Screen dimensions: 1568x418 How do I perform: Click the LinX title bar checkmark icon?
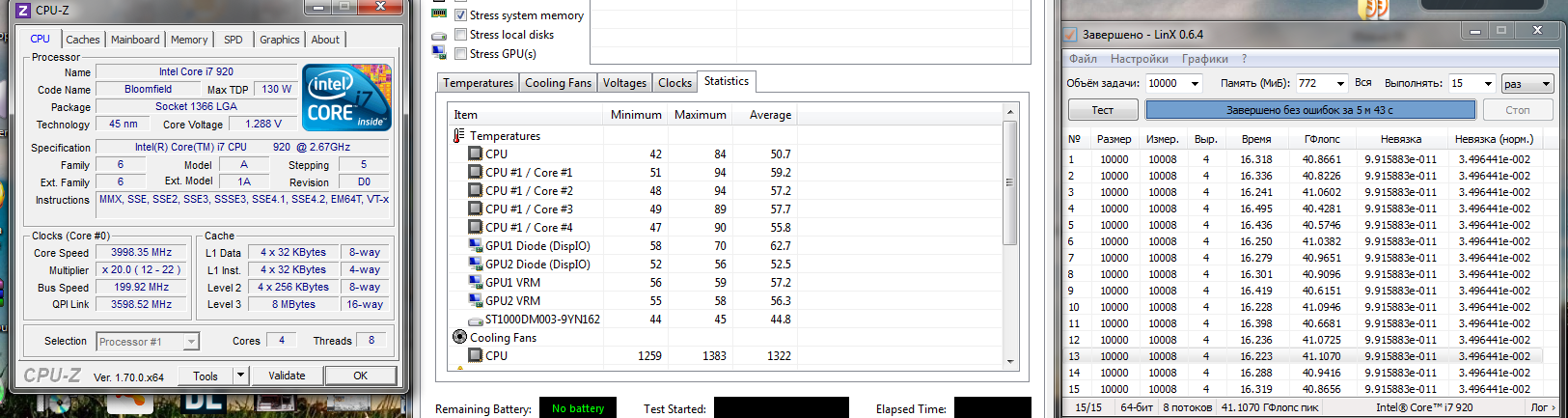click(1070, 35)
